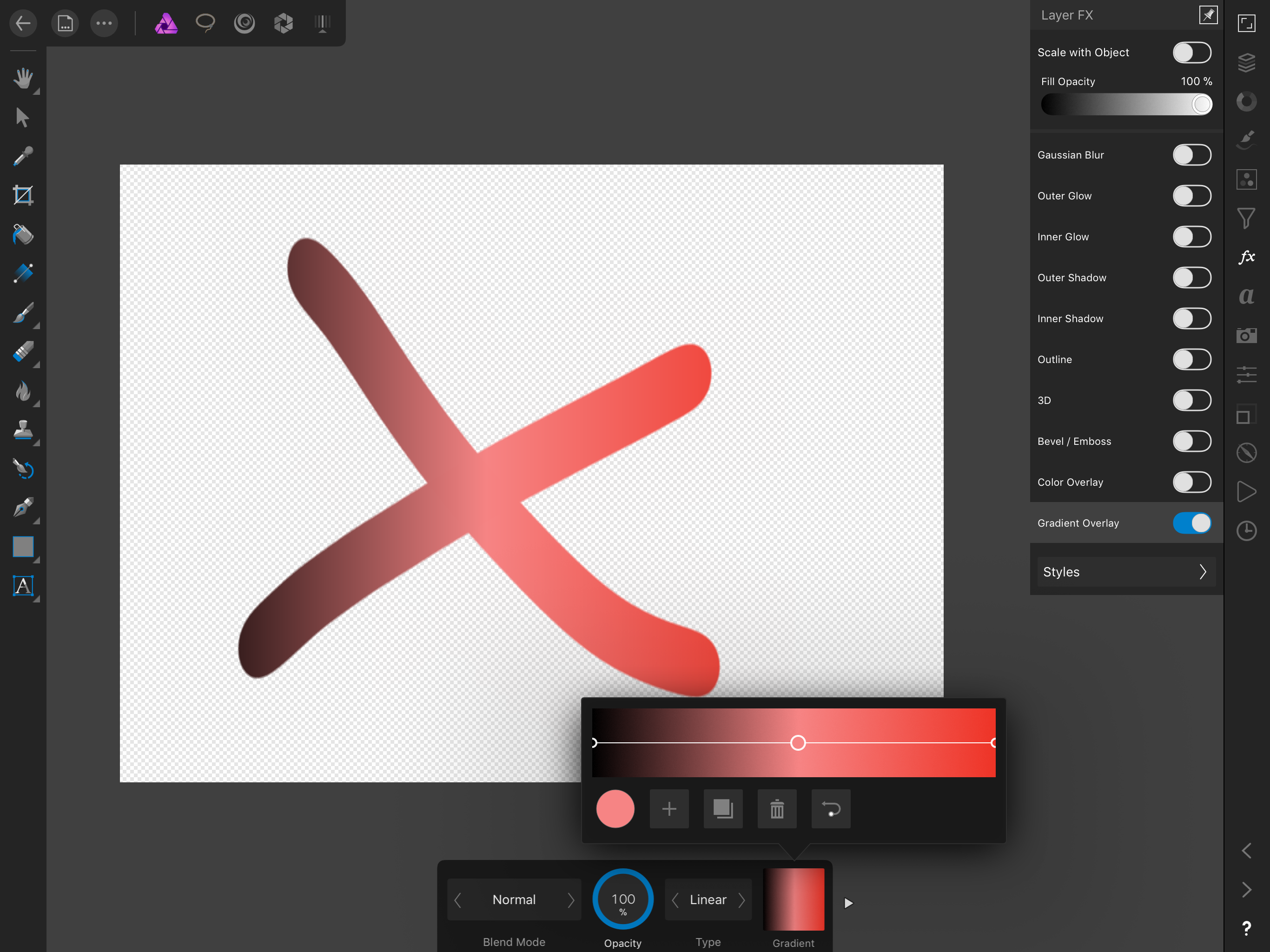Screen dimensions: 1270x952
Task: Open the Layers studio panel
Action: [1246, 63]
